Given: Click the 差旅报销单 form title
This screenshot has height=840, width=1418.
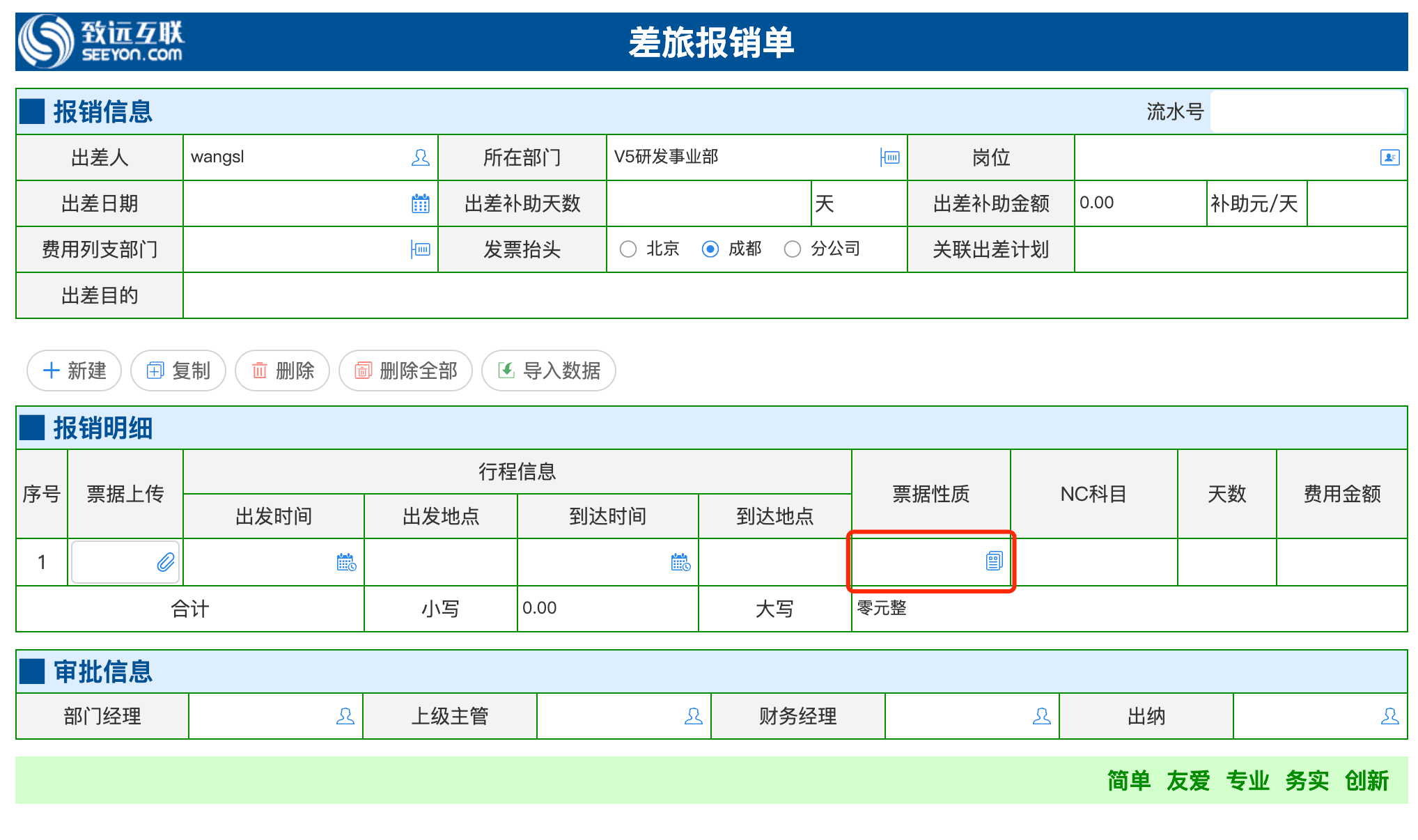Looking at the screenshot, I should tap(711, 42).
